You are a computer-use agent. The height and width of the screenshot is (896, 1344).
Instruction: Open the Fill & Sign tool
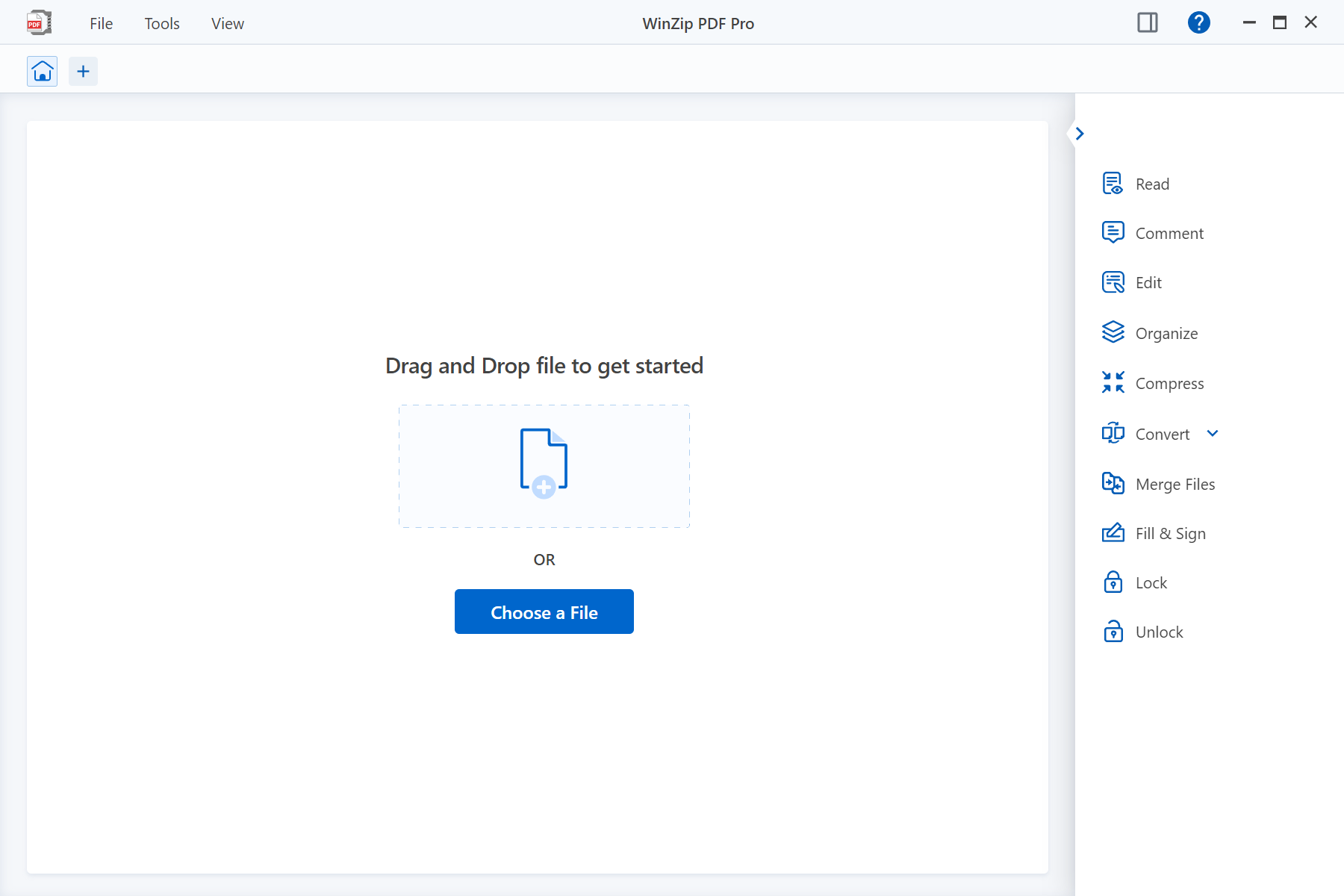coord(1154,533)
